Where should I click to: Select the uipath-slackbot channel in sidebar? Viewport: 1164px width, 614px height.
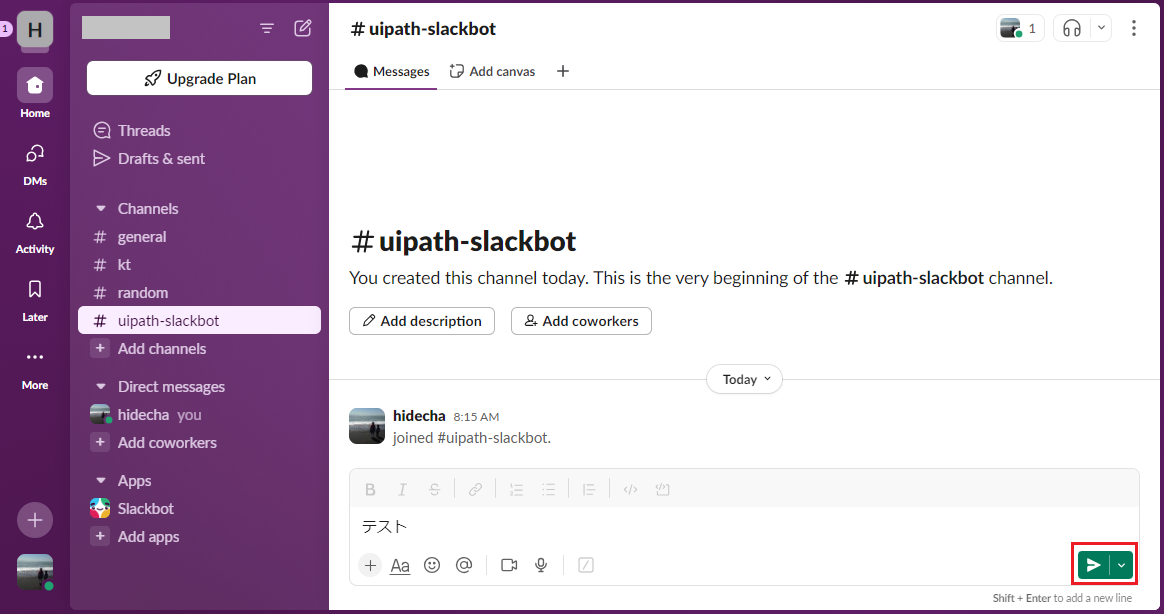[x=199, y=321]
